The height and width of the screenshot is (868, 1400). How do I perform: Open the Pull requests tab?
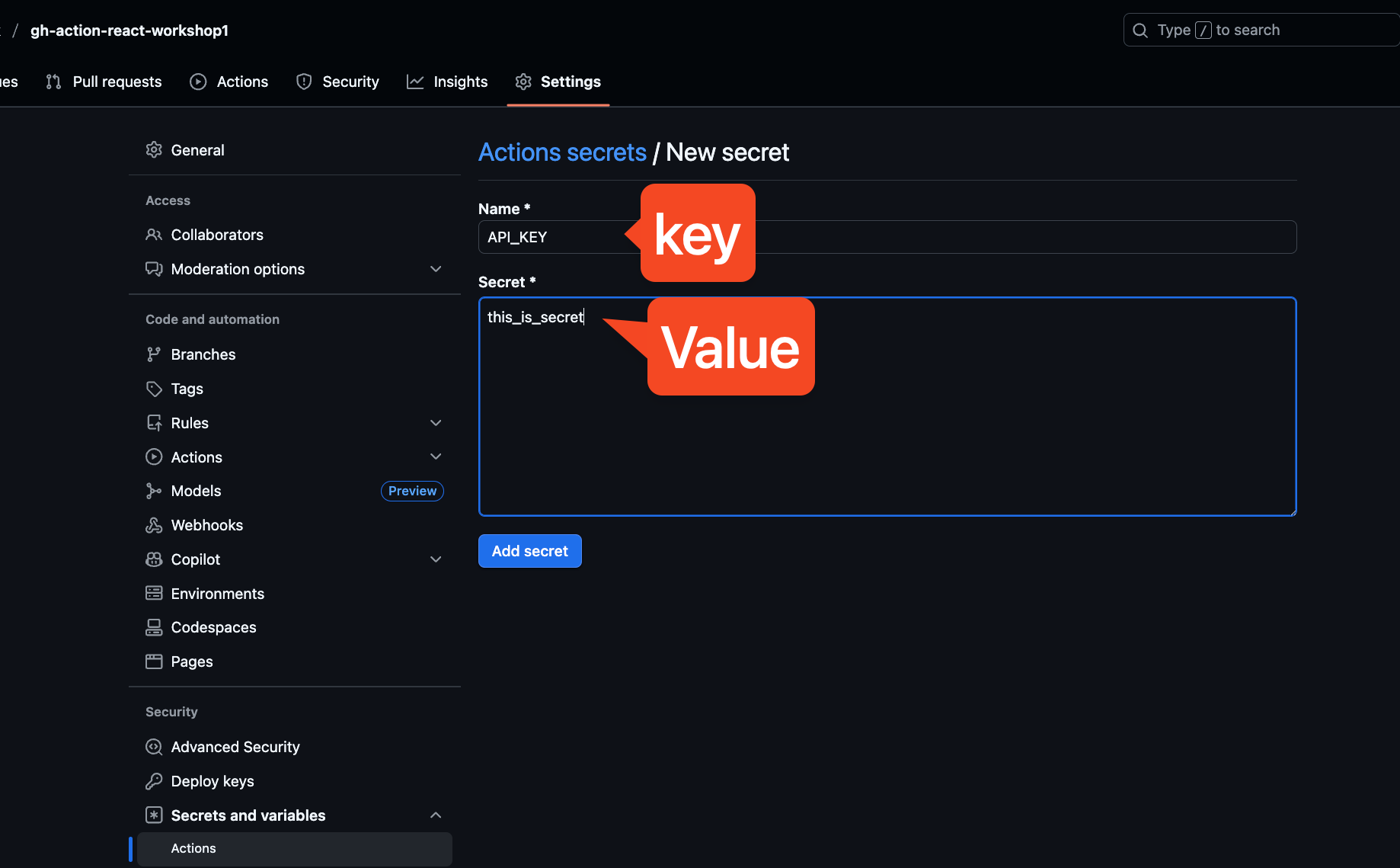104,82
